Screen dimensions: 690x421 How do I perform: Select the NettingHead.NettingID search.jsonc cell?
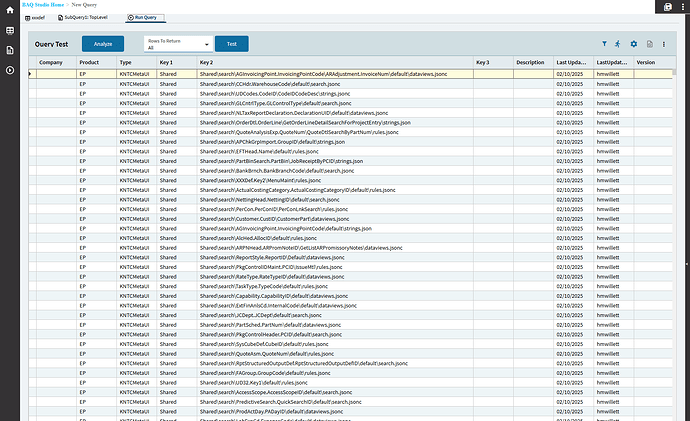335,200
